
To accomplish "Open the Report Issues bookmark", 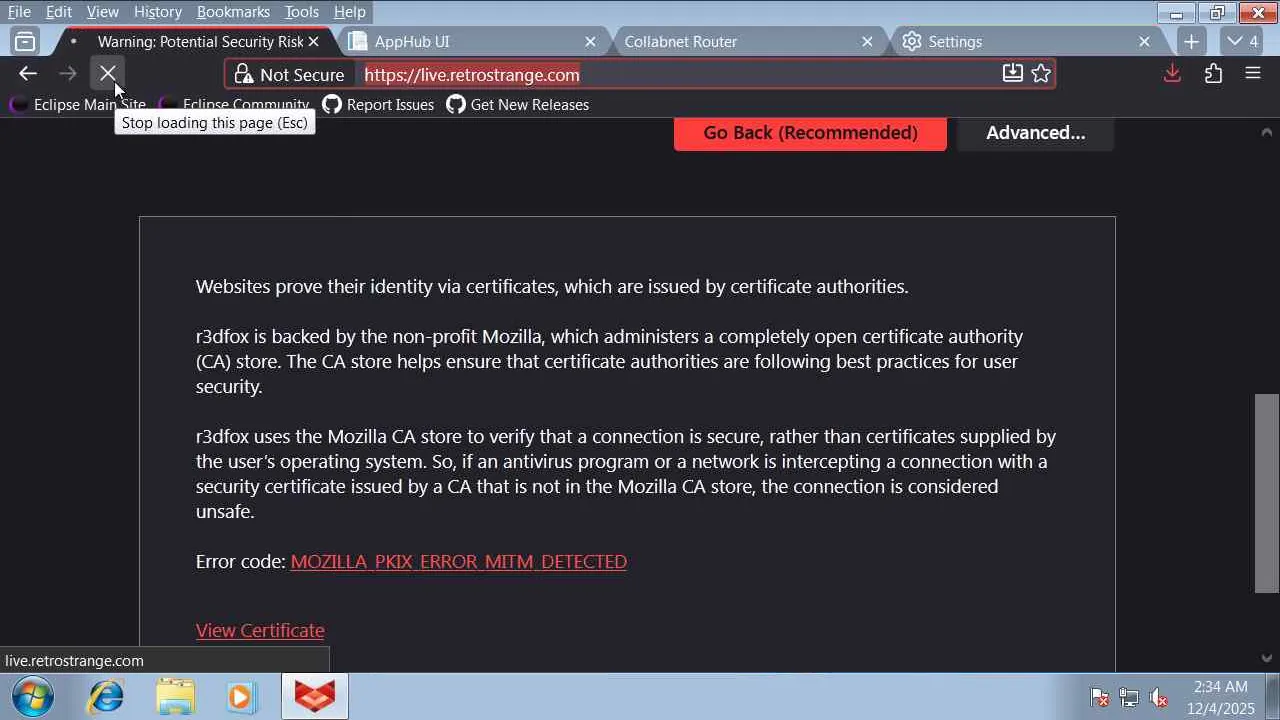I will [378, 104].
